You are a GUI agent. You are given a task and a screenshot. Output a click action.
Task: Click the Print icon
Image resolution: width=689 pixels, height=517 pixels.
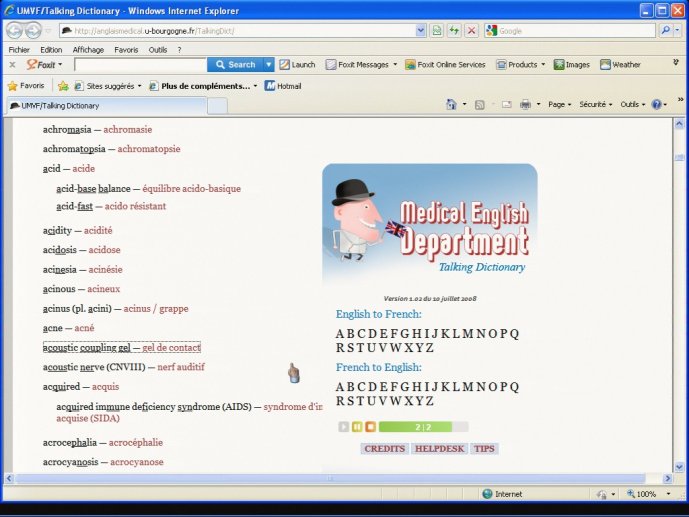coord(525,105)
